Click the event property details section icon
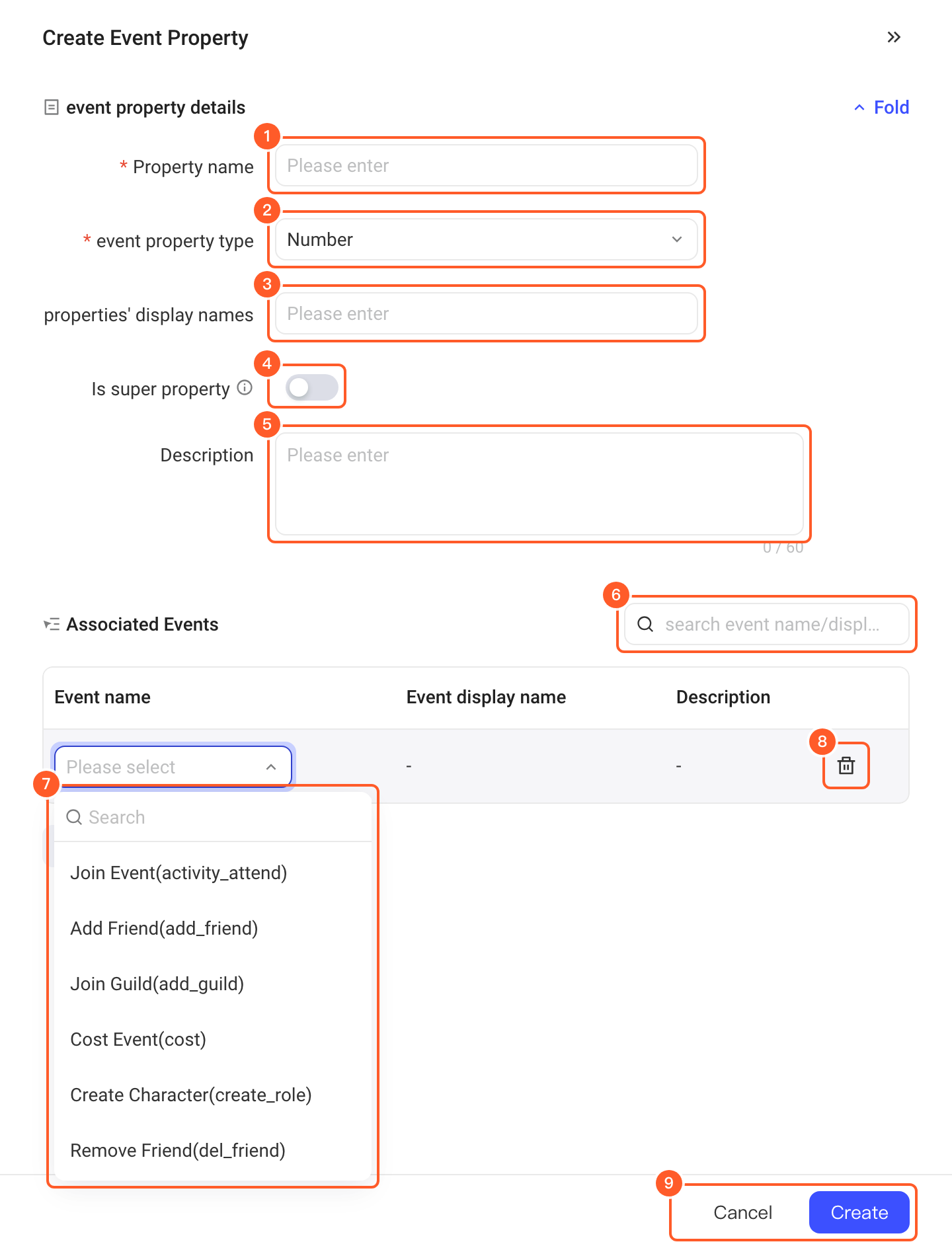The width and height of the screenshot is (952, 1248). pyautogui.click(x=51, y=107)
